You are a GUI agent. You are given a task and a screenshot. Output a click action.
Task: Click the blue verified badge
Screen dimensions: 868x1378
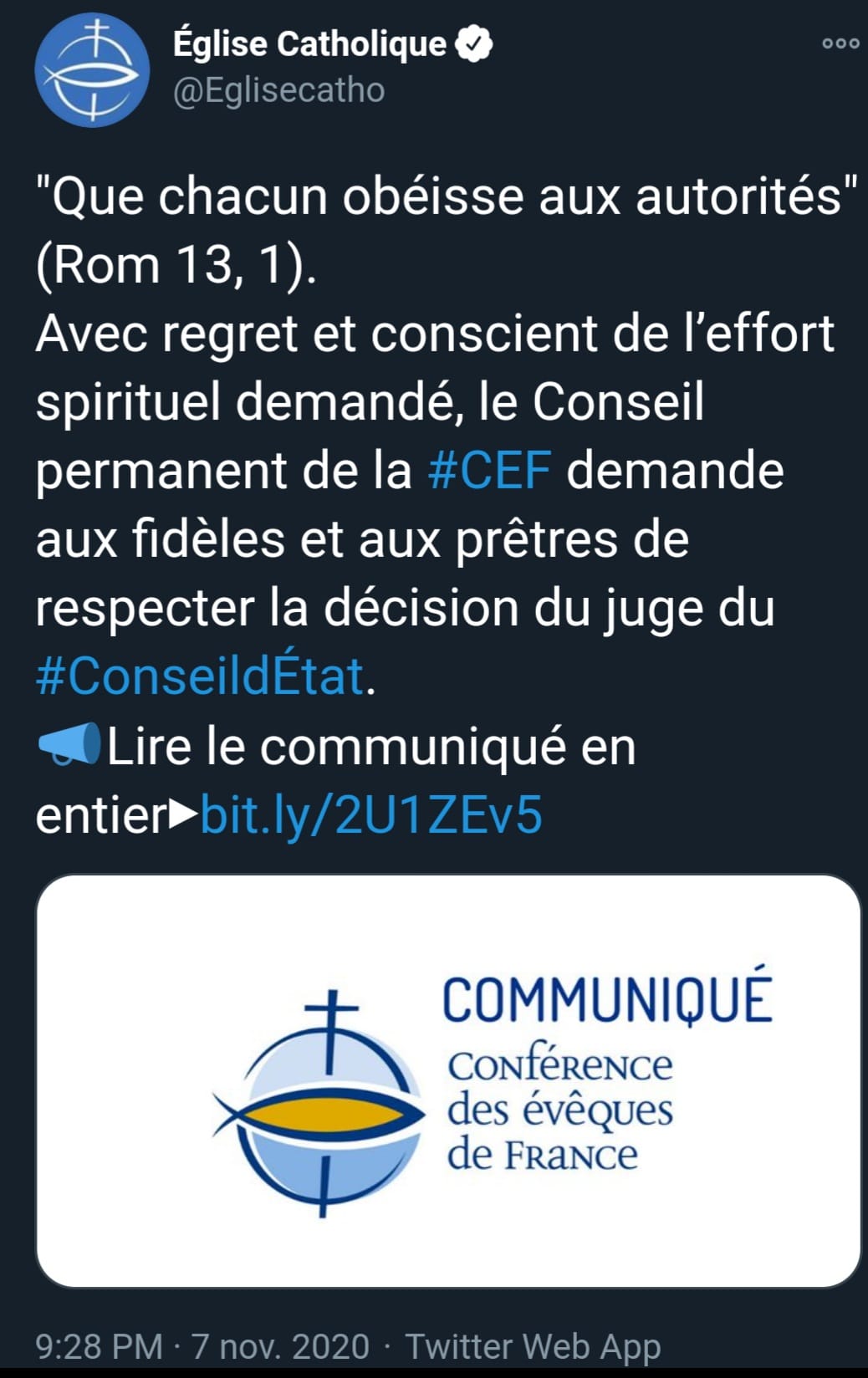click(474, 44)
